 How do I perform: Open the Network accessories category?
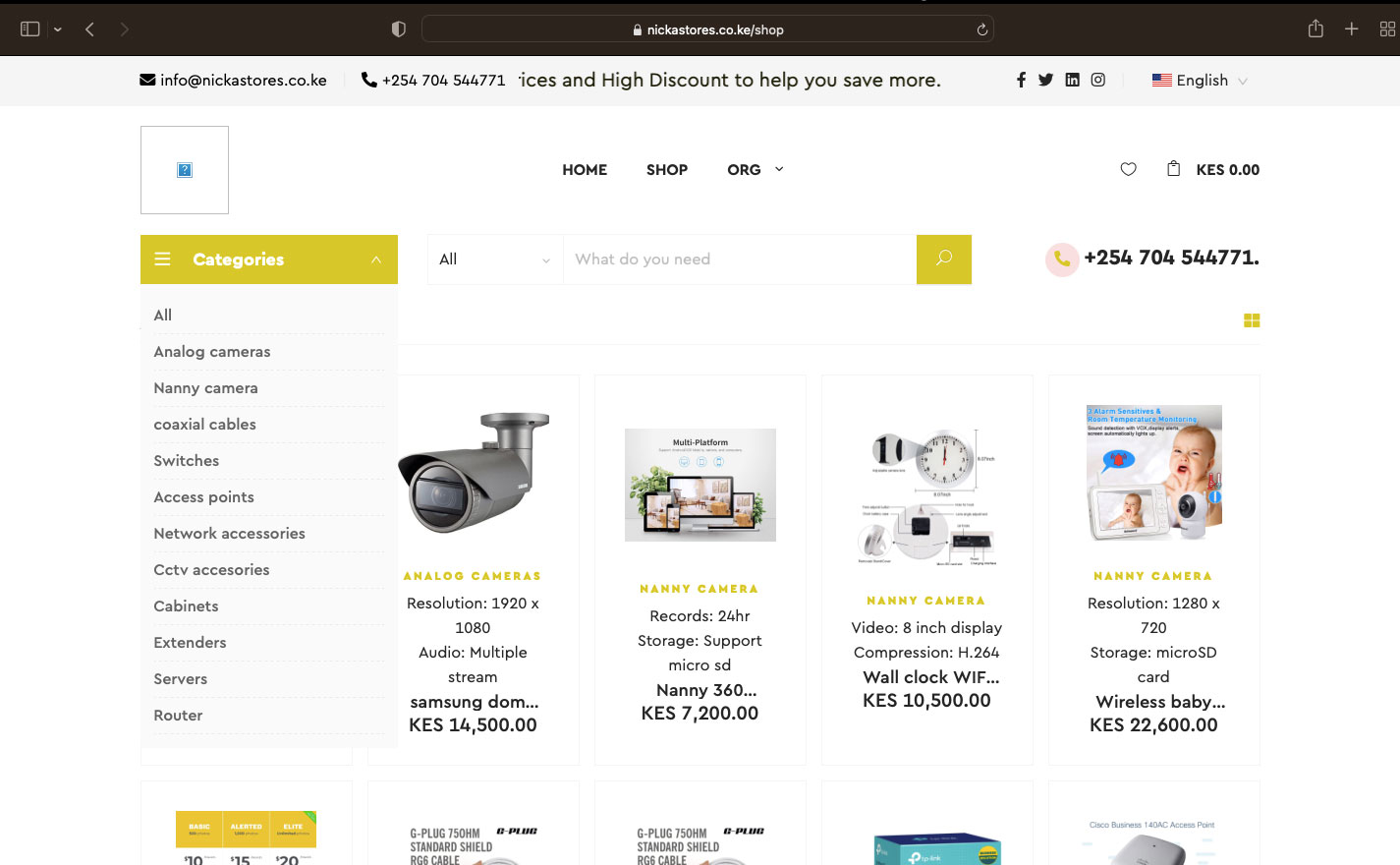coord(229,534)
